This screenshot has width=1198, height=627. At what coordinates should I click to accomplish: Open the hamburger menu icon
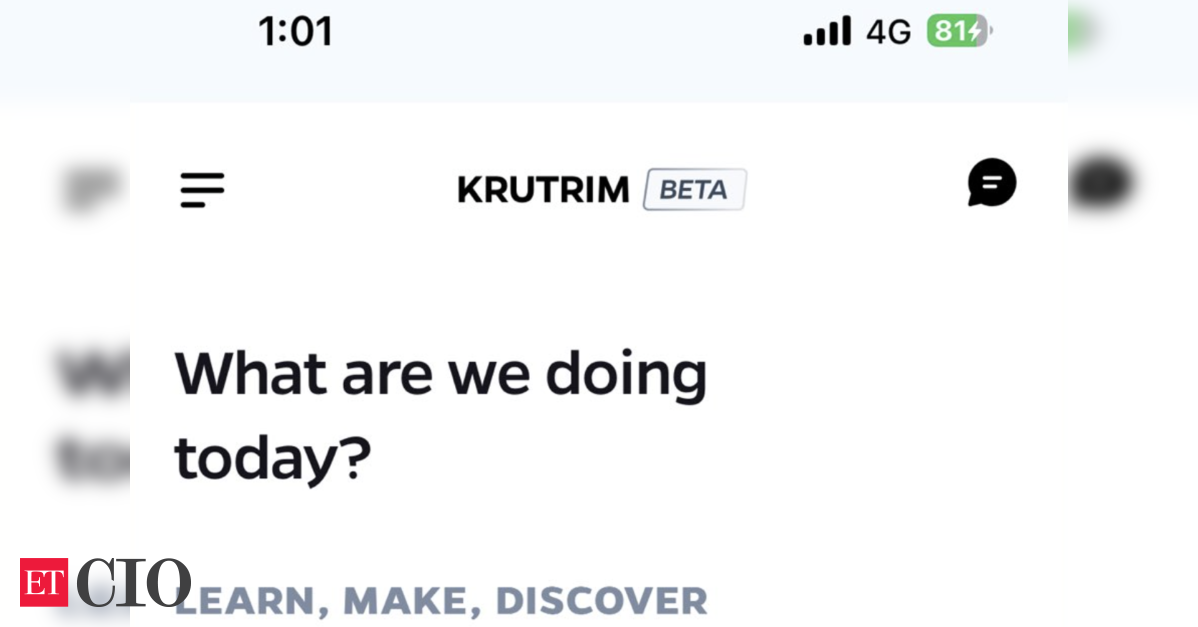tap(202, 189)
